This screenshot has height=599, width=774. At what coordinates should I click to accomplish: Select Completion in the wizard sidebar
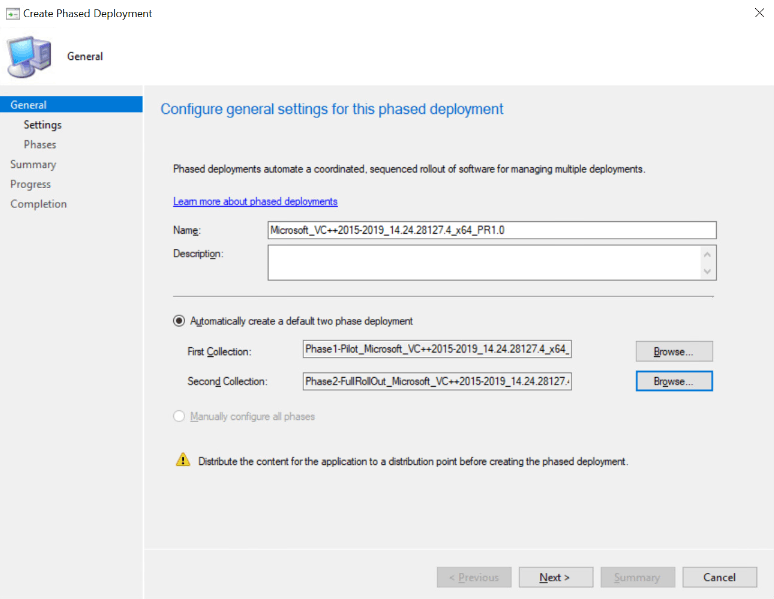click(38, 204)
